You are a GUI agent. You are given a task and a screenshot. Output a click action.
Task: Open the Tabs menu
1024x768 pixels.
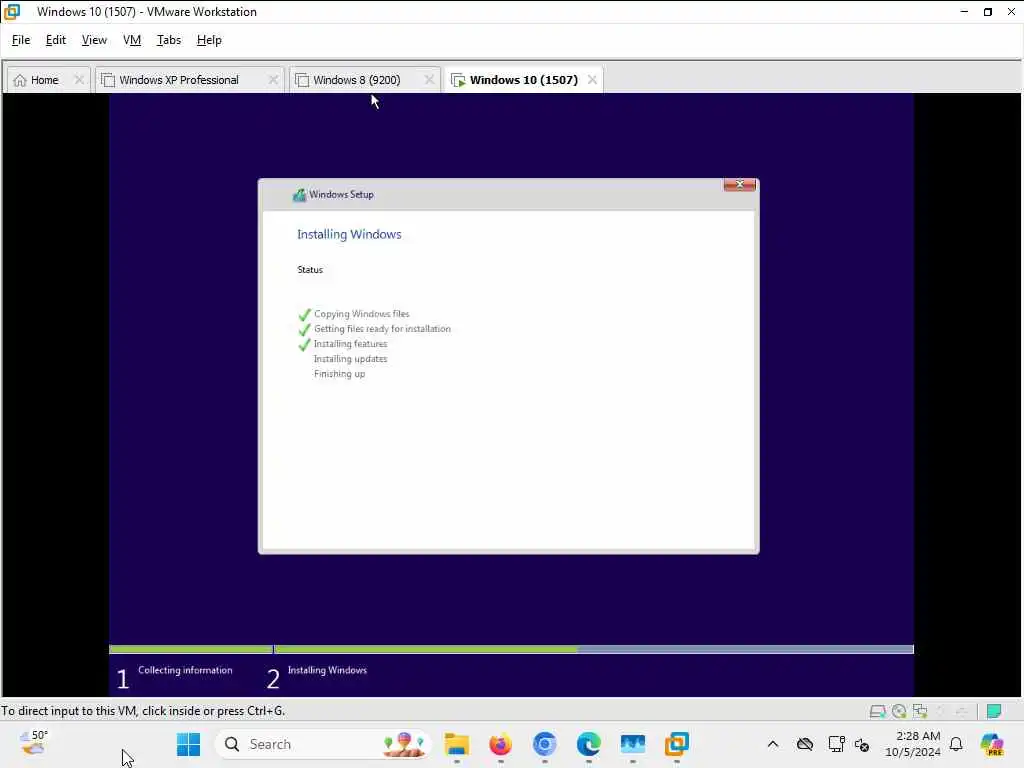click(x=168, y=40)
